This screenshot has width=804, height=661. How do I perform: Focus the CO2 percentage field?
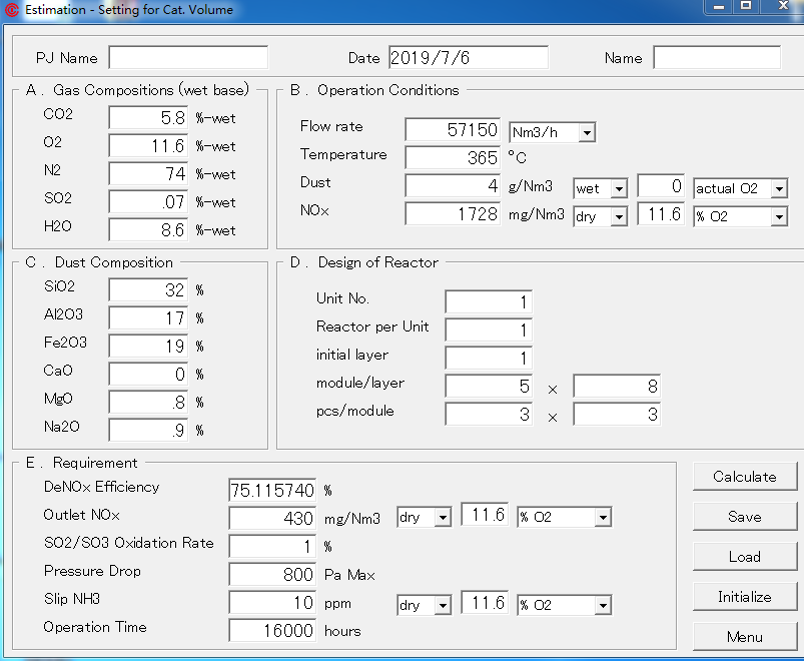point(148,118)
